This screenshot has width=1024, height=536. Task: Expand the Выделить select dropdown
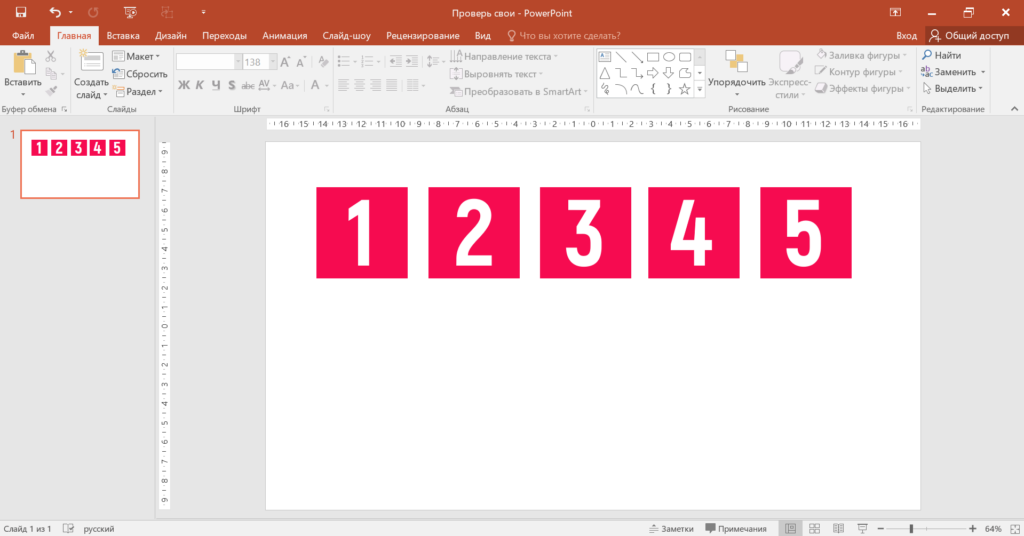click(953, 89)
